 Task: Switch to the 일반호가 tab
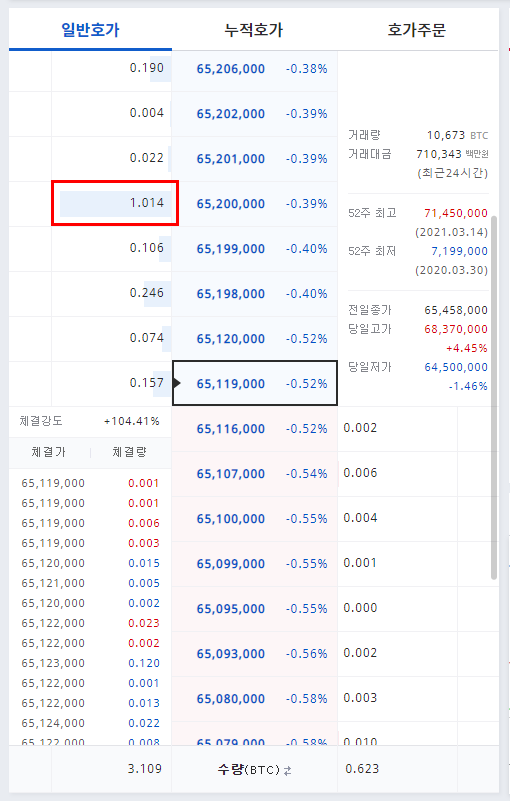pyautogui.click(x=90, y=30)
